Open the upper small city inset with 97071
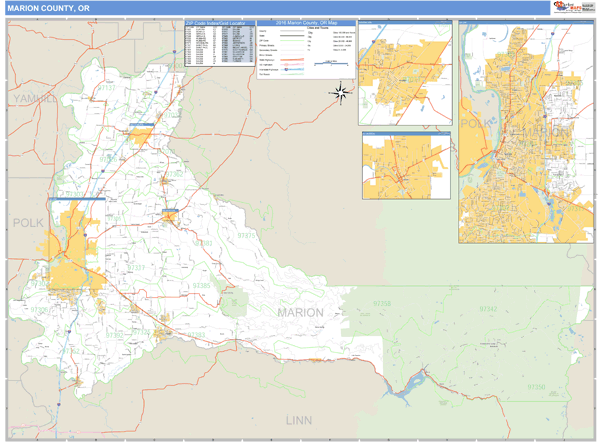 (x=405, y=73)
